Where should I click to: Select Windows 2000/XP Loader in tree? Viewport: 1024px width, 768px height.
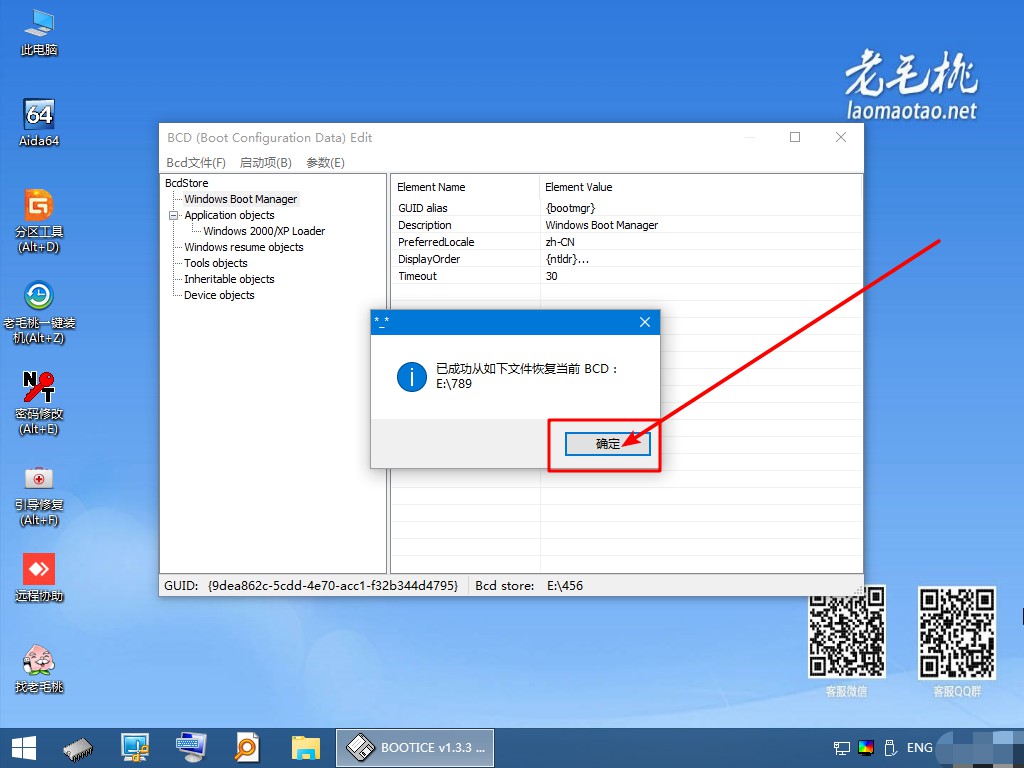264,231
